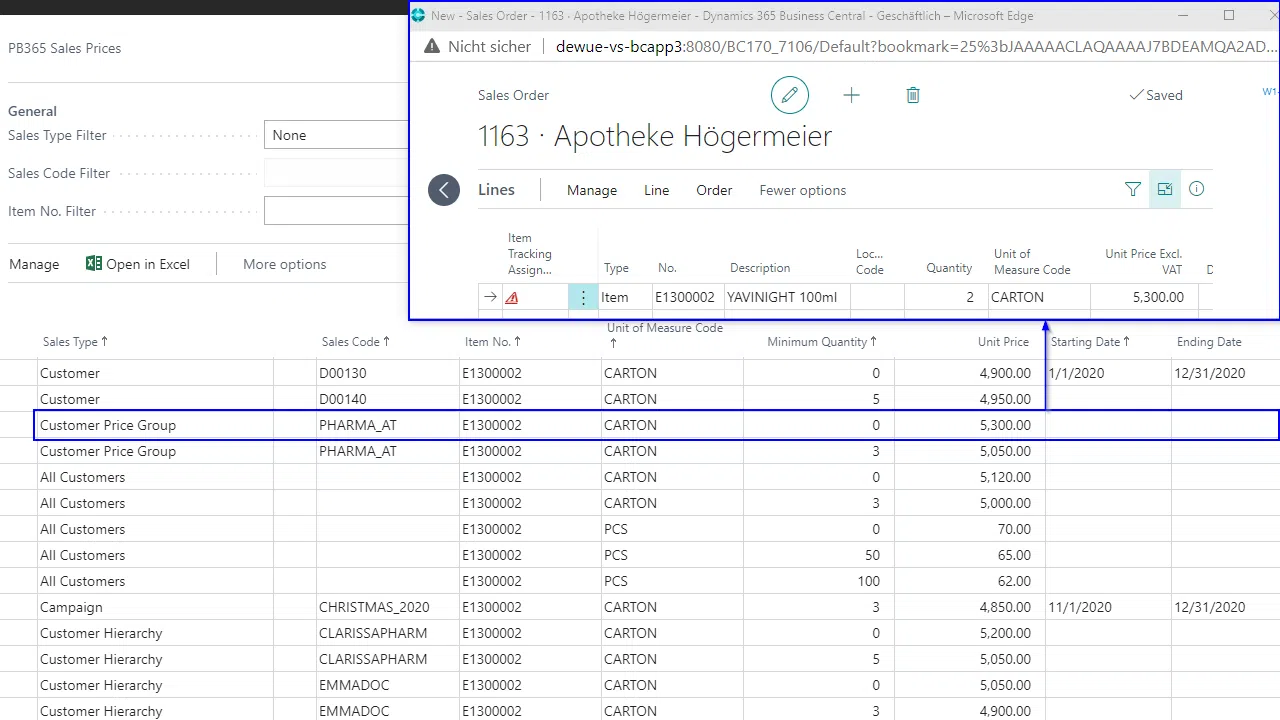Maximize the Edge sales order window

1229,15
